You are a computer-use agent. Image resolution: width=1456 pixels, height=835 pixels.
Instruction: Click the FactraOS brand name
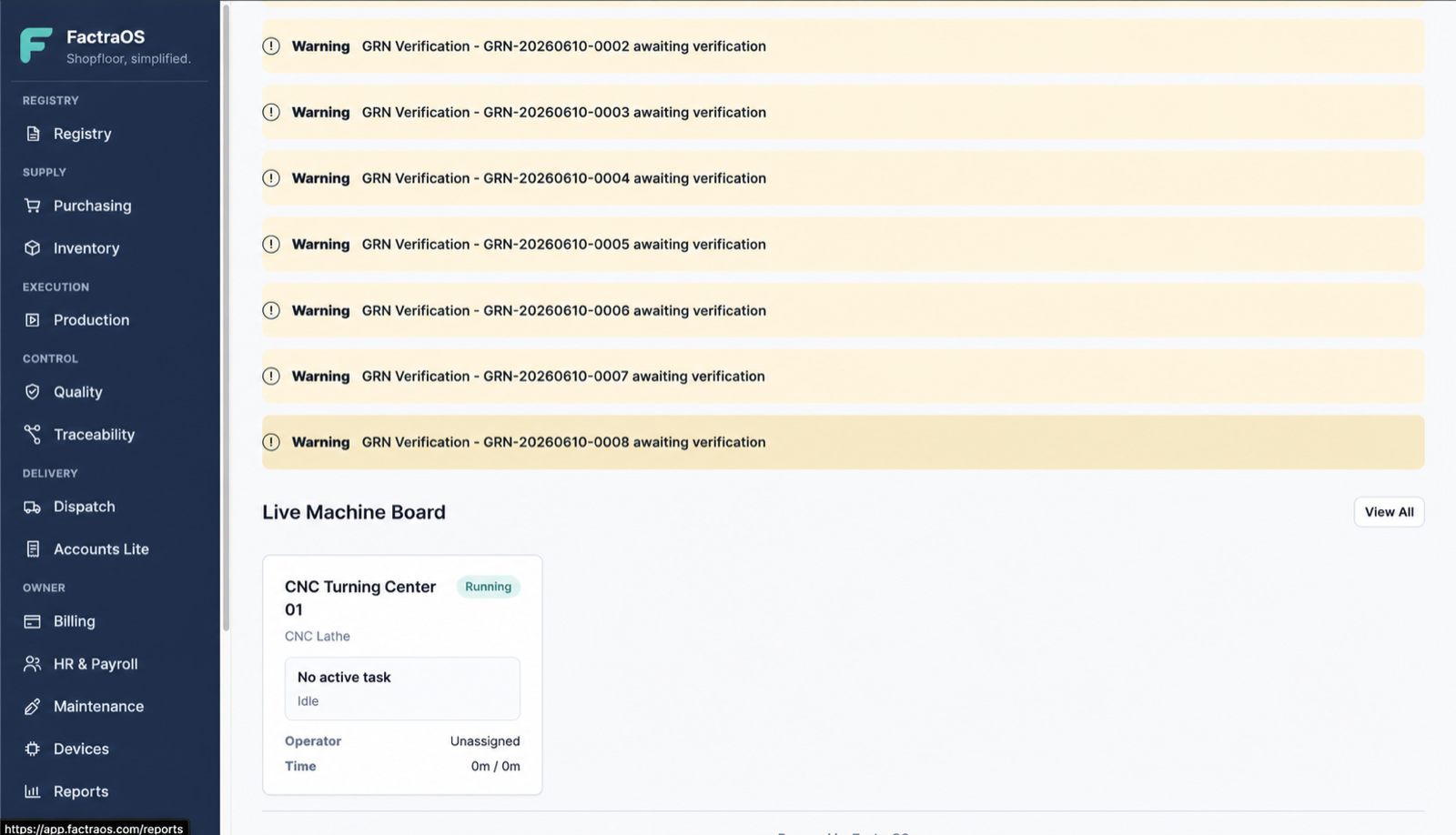106,36
